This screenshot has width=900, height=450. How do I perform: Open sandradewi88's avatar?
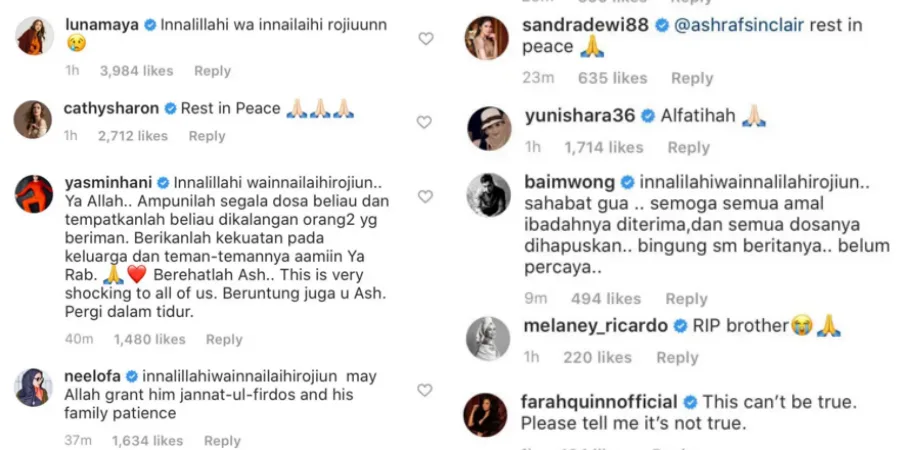coord(486,38)
